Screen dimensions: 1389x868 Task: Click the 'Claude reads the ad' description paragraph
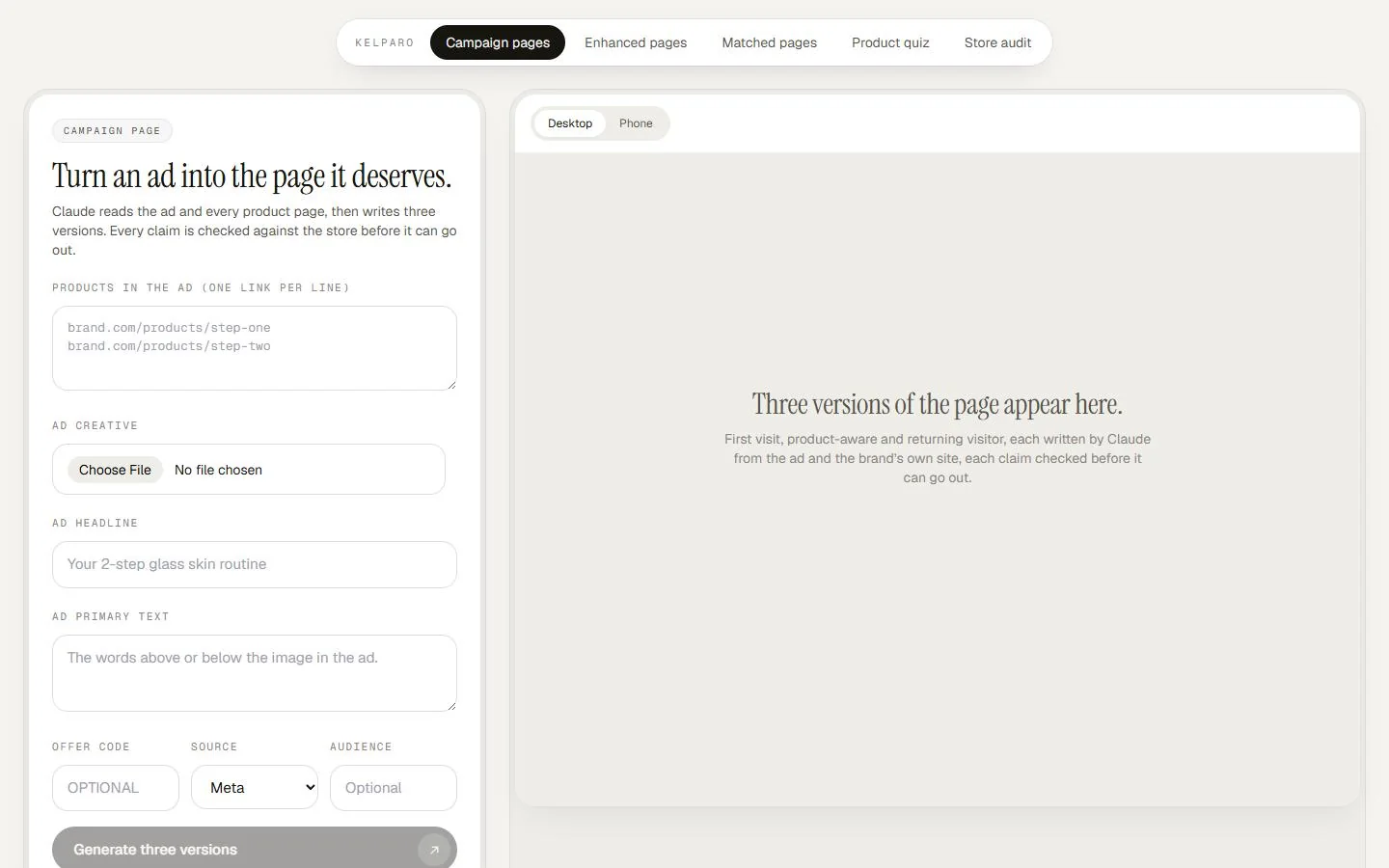click(x=255, y=231)
